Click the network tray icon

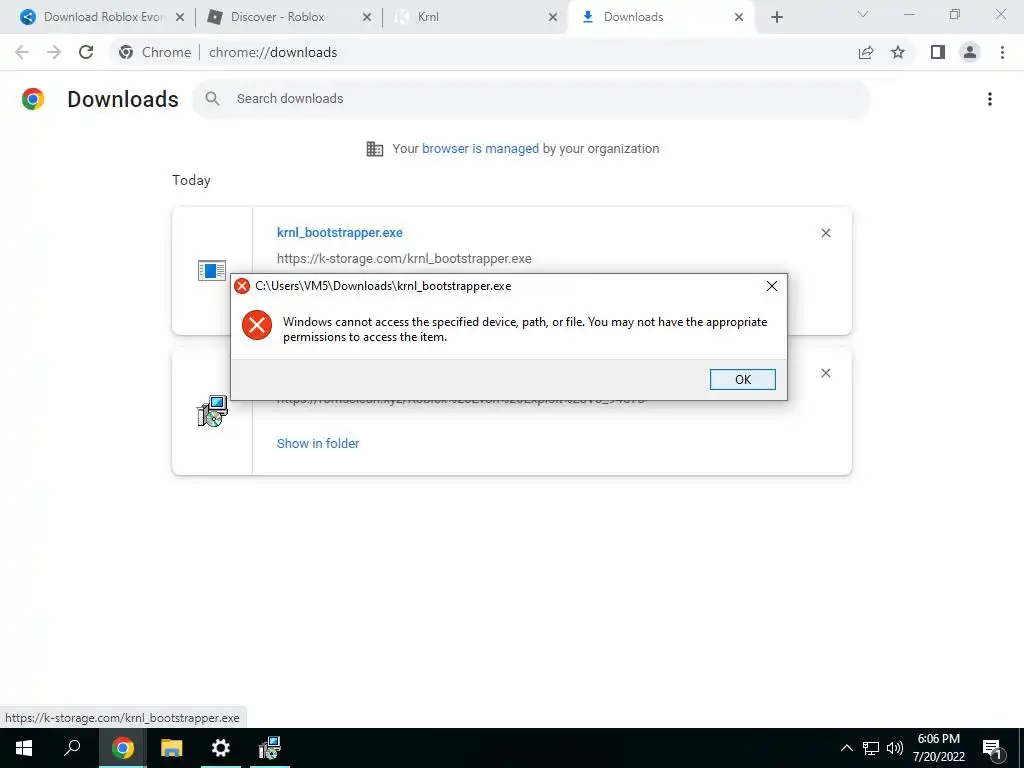pos(871,748)
